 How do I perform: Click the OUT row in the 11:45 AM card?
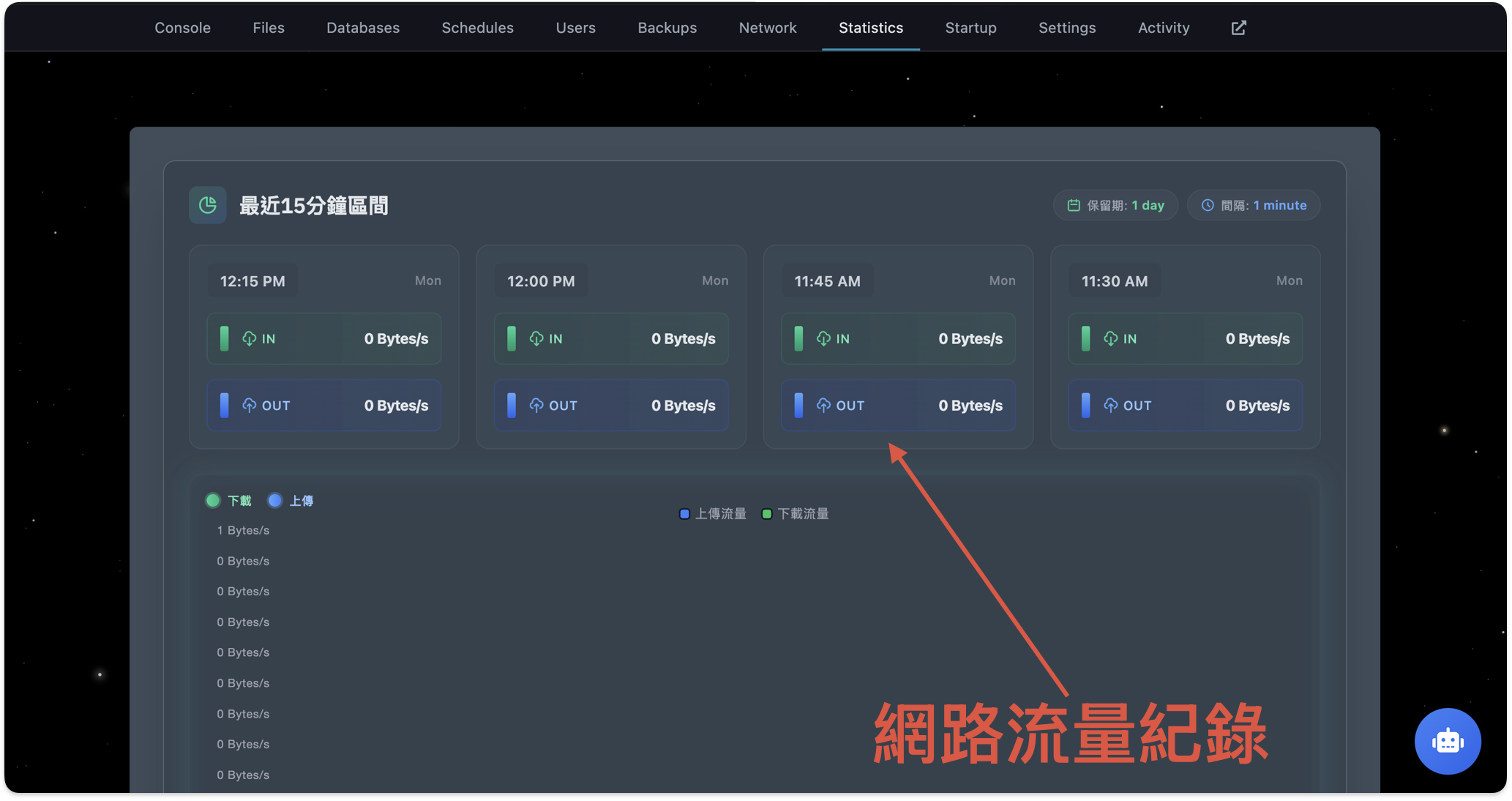[898, 405]
